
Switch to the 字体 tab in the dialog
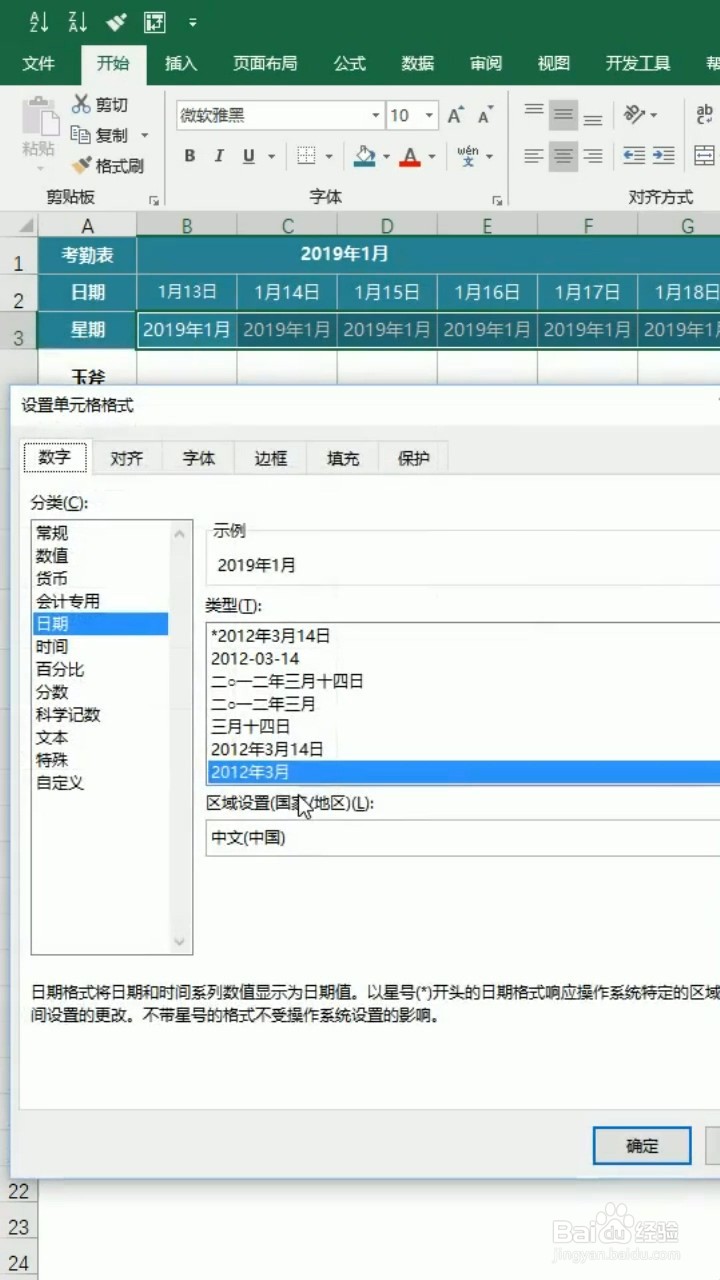(x=199, y=458)
